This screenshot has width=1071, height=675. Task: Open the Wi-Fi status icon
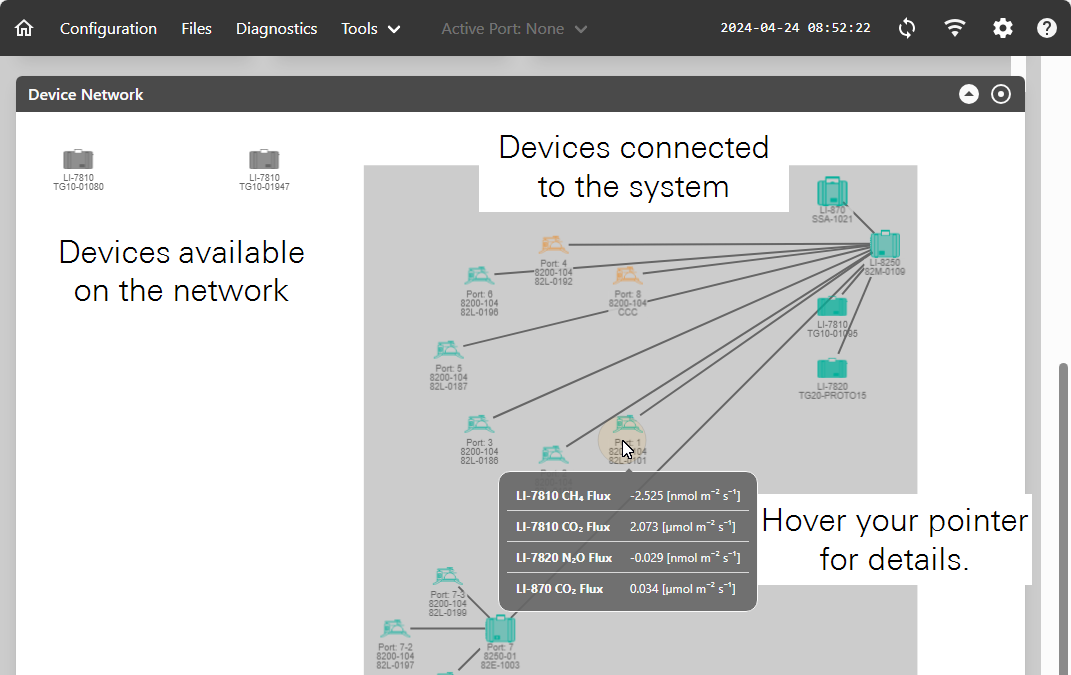pos(954,28)
